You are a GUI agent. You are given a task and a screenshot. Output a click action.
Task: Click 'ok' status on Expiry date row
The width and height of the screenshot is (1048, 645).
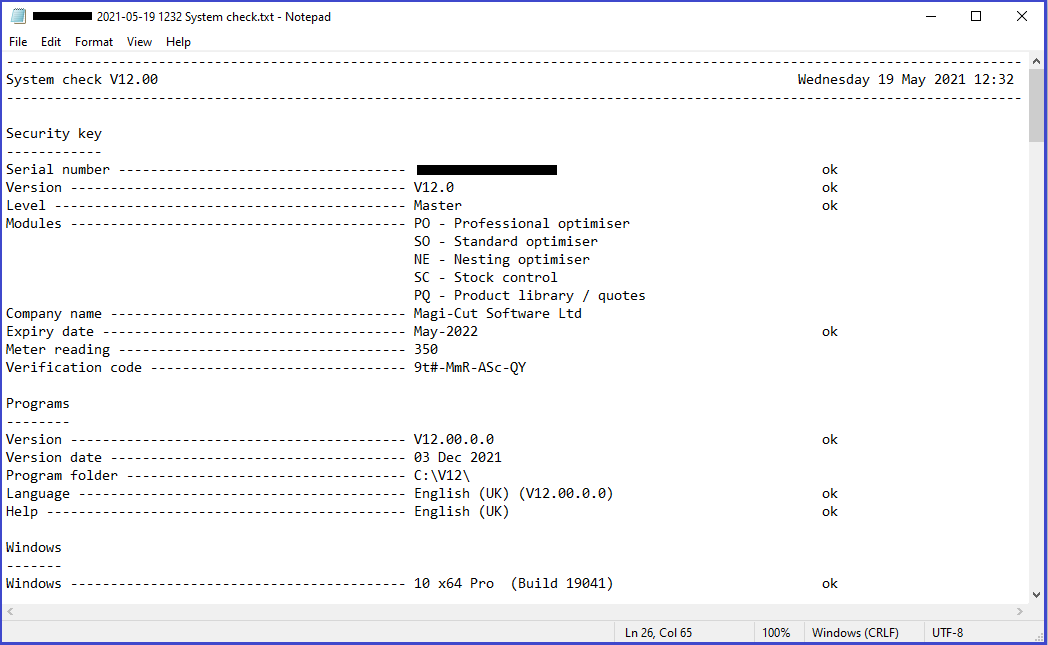pyautogui.click(x=829, y=332)
